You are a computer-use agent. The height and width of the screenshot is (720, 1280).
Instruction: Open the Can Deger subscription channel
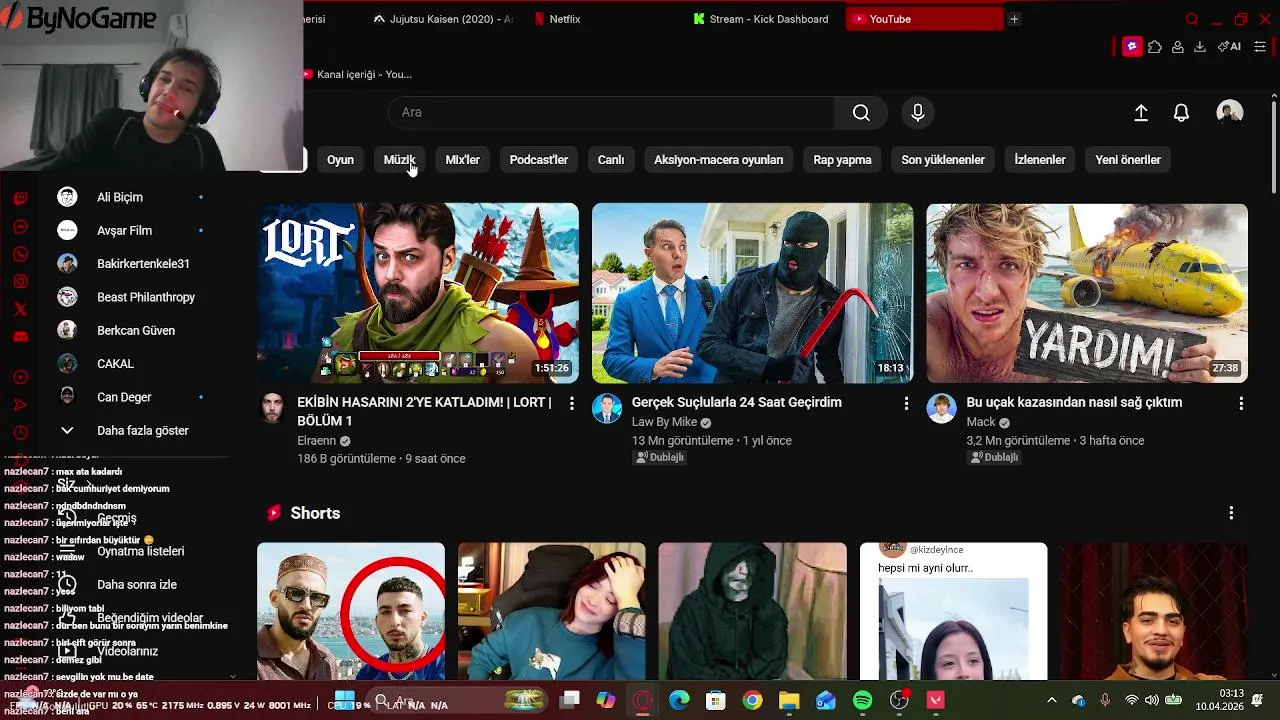124,398
